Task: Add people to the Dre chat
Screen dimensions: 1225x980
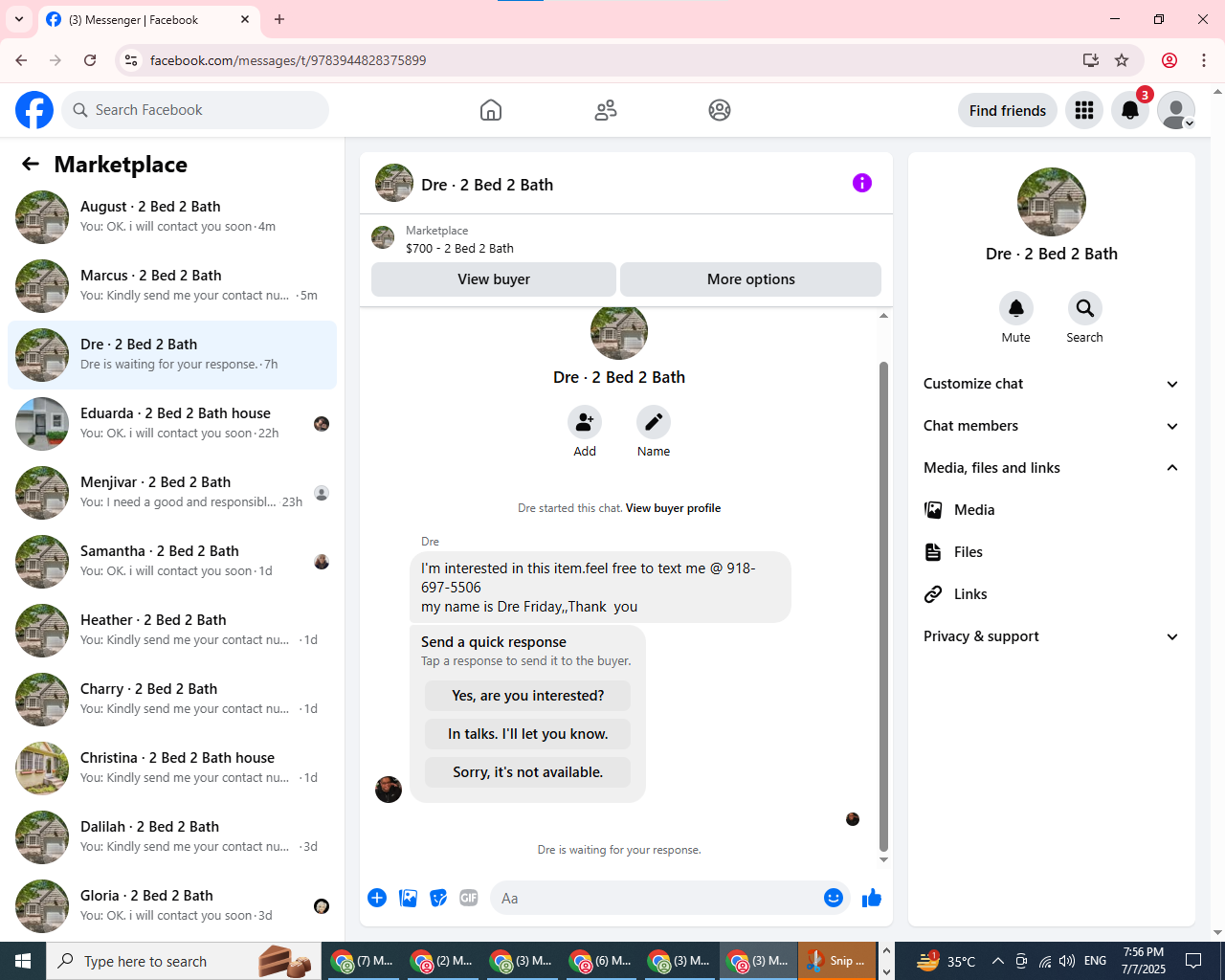Action: pyautogui.click(x=585, y=422)
